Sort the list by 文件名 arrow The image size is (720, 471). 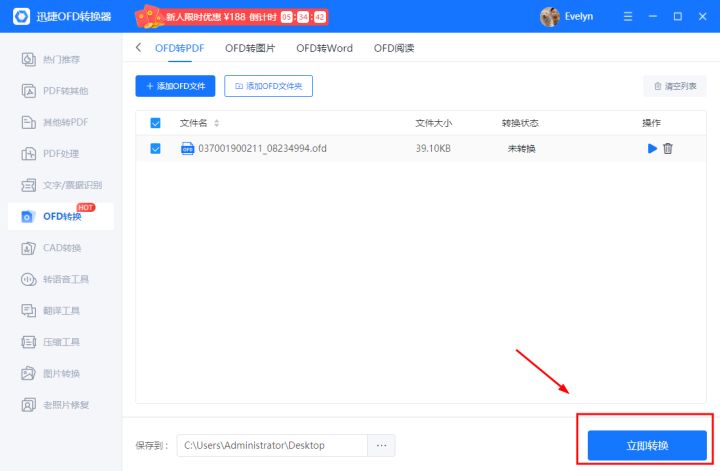point(216,123)
